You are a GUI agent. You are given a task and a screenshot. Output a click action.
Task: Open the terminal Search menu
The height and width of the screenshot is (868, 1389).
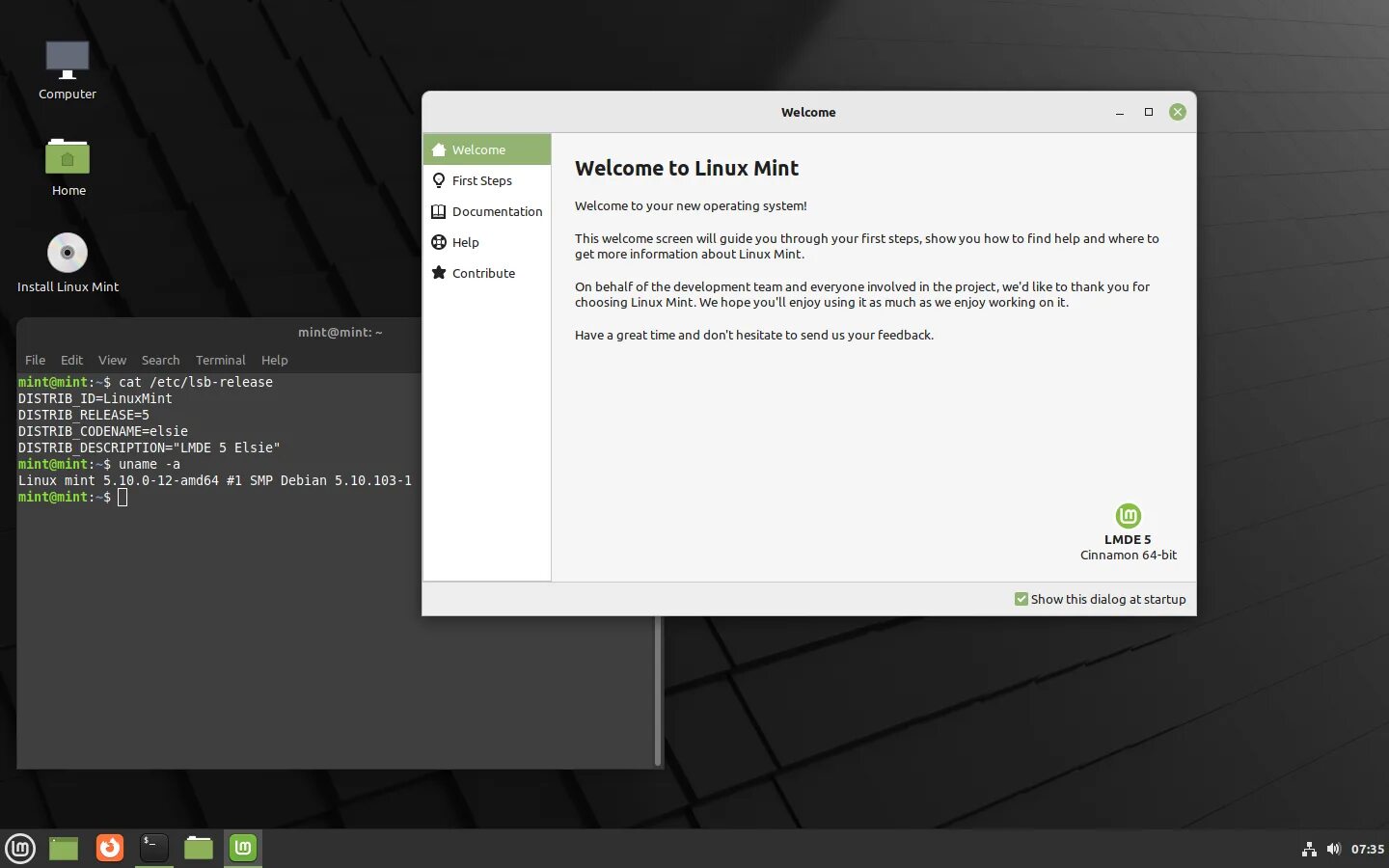coord(160,360)
